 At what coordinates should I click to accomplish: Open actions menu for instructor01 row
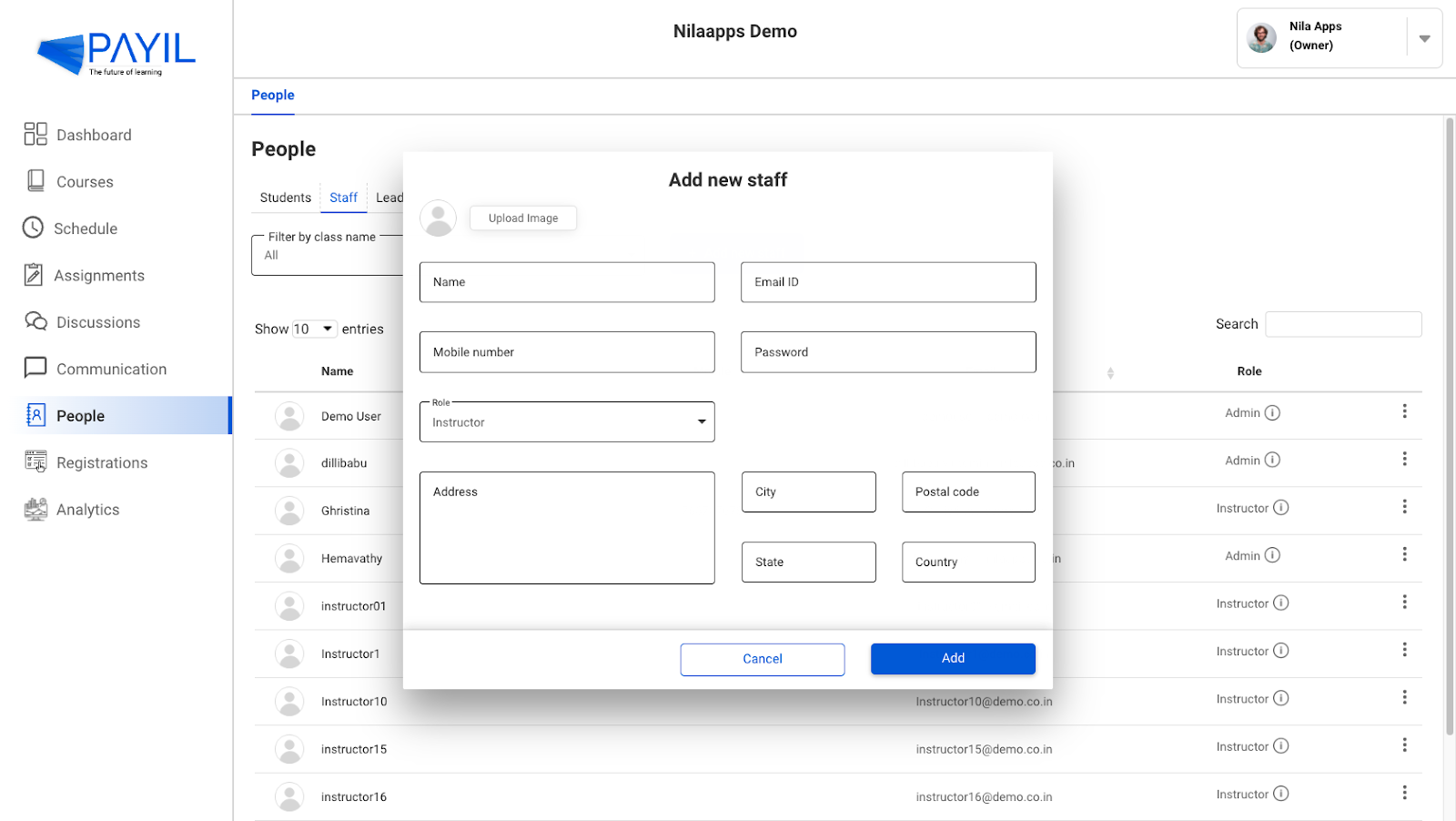click(1404, 602)
